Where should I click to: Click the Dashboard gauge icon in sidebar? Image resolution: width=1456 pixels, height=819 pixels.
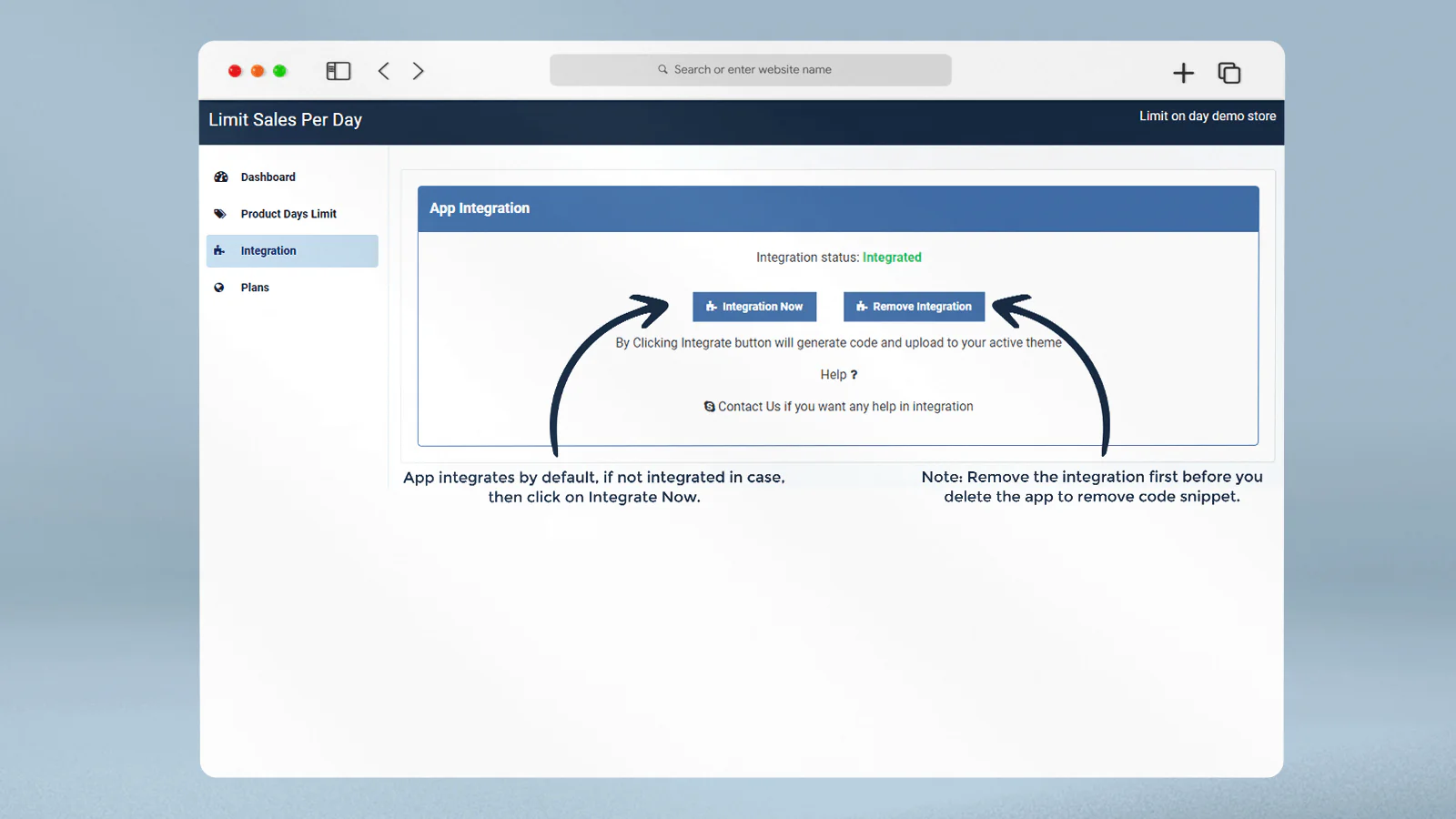pyautogui.click(x=220, y=177)
